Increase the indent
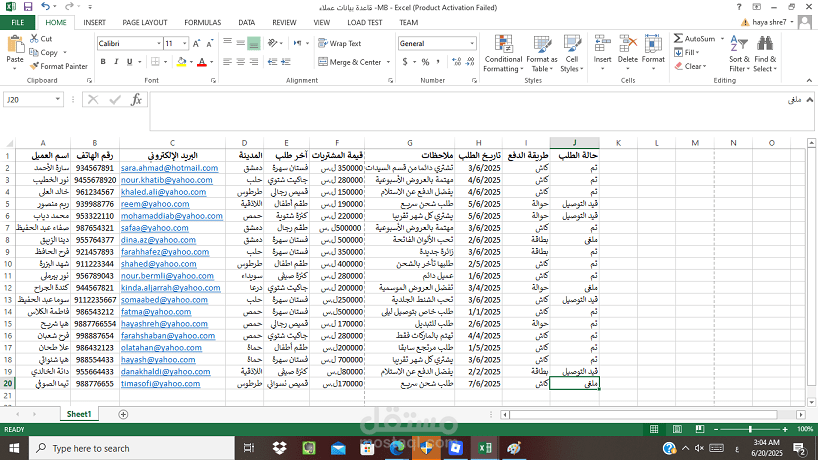Viewport: 818px width, 460px height. pos(285,62)
